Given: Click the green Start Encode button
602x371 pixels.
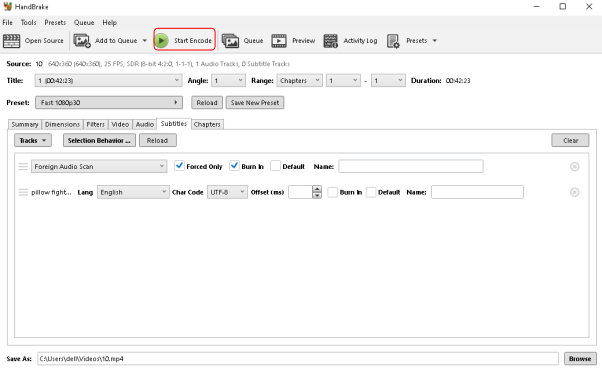Looking at the screenshot, I should coord(184,40).
